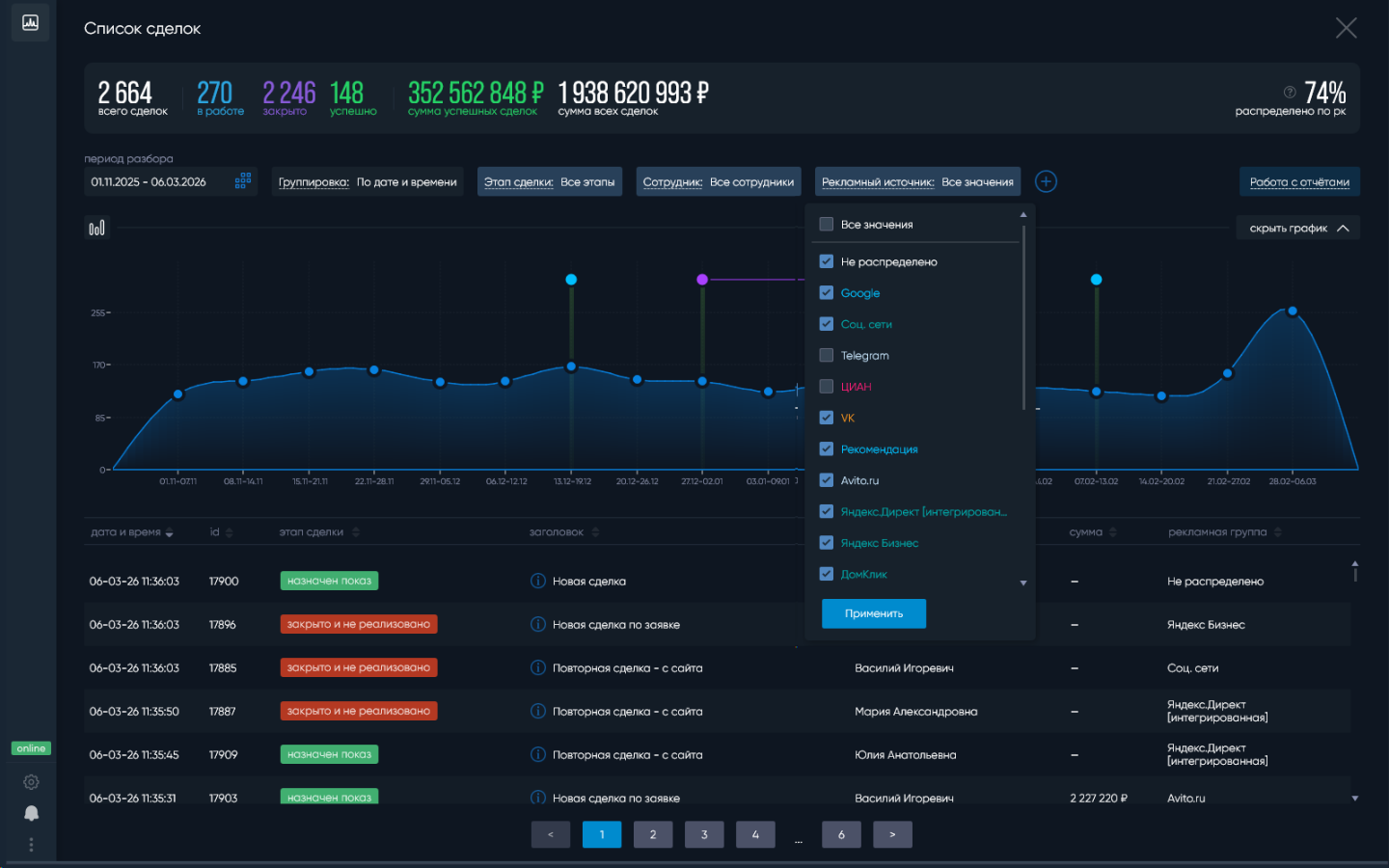Open the three-dot menu in sidebar
Screen dimensions: 1389x868
coord(31,845)
